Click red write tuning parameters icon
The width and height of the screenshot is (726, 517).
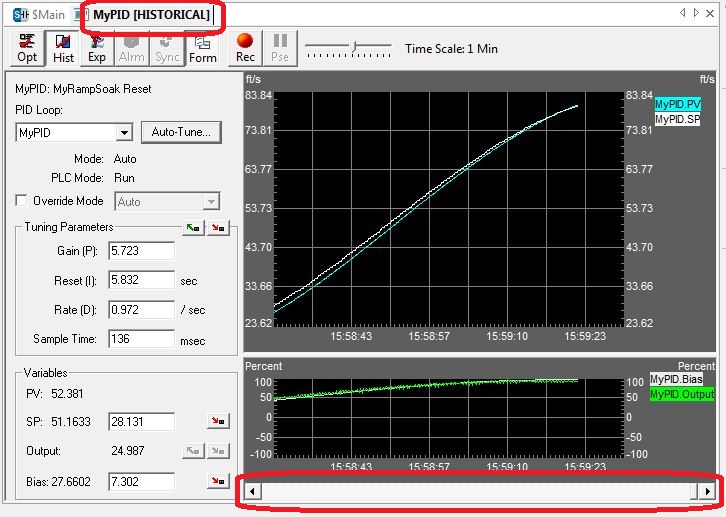(217, 228)
